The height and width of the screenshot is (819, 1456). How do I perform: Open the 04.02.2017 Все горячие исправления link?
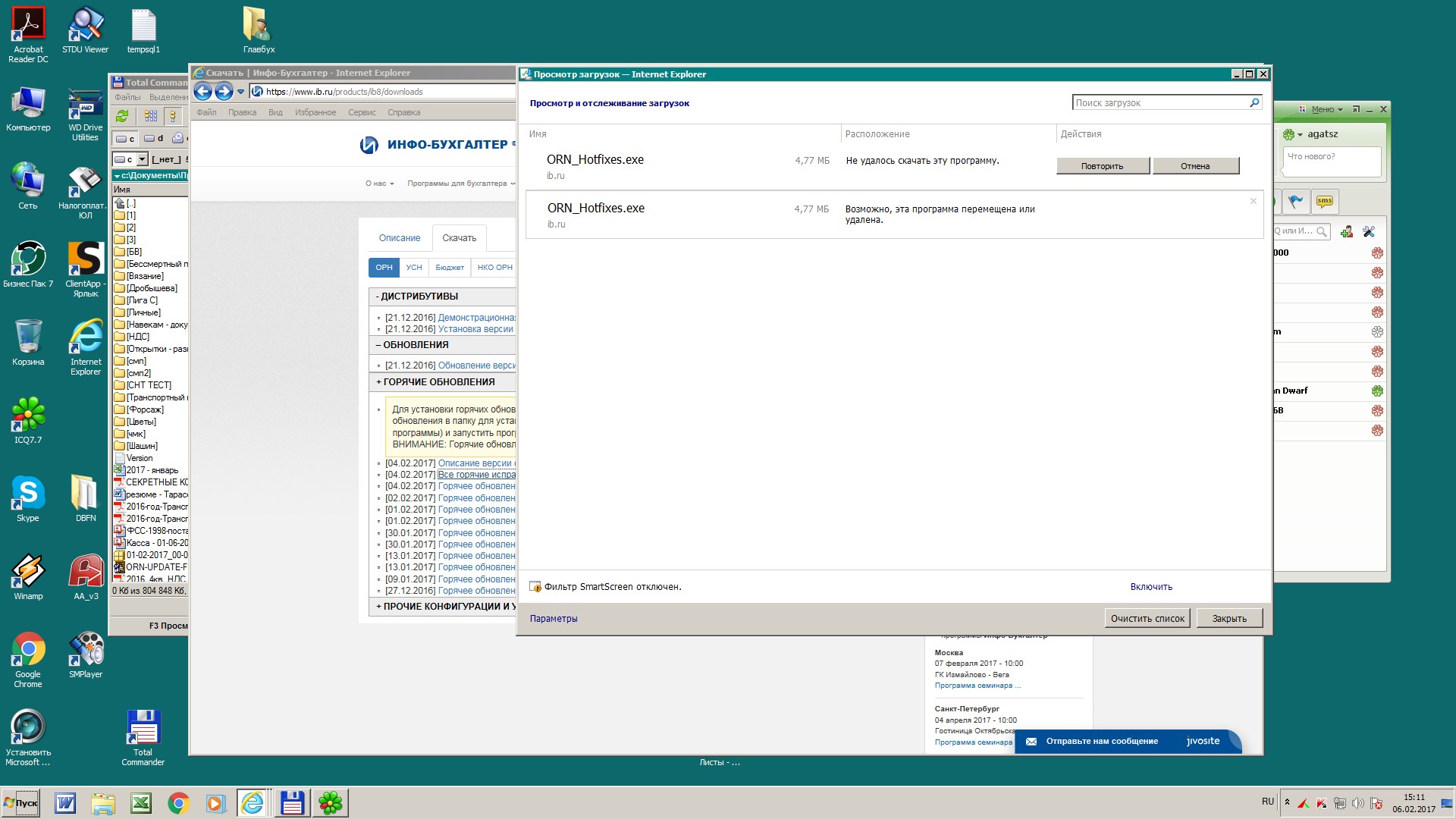[x=476, y=475]
